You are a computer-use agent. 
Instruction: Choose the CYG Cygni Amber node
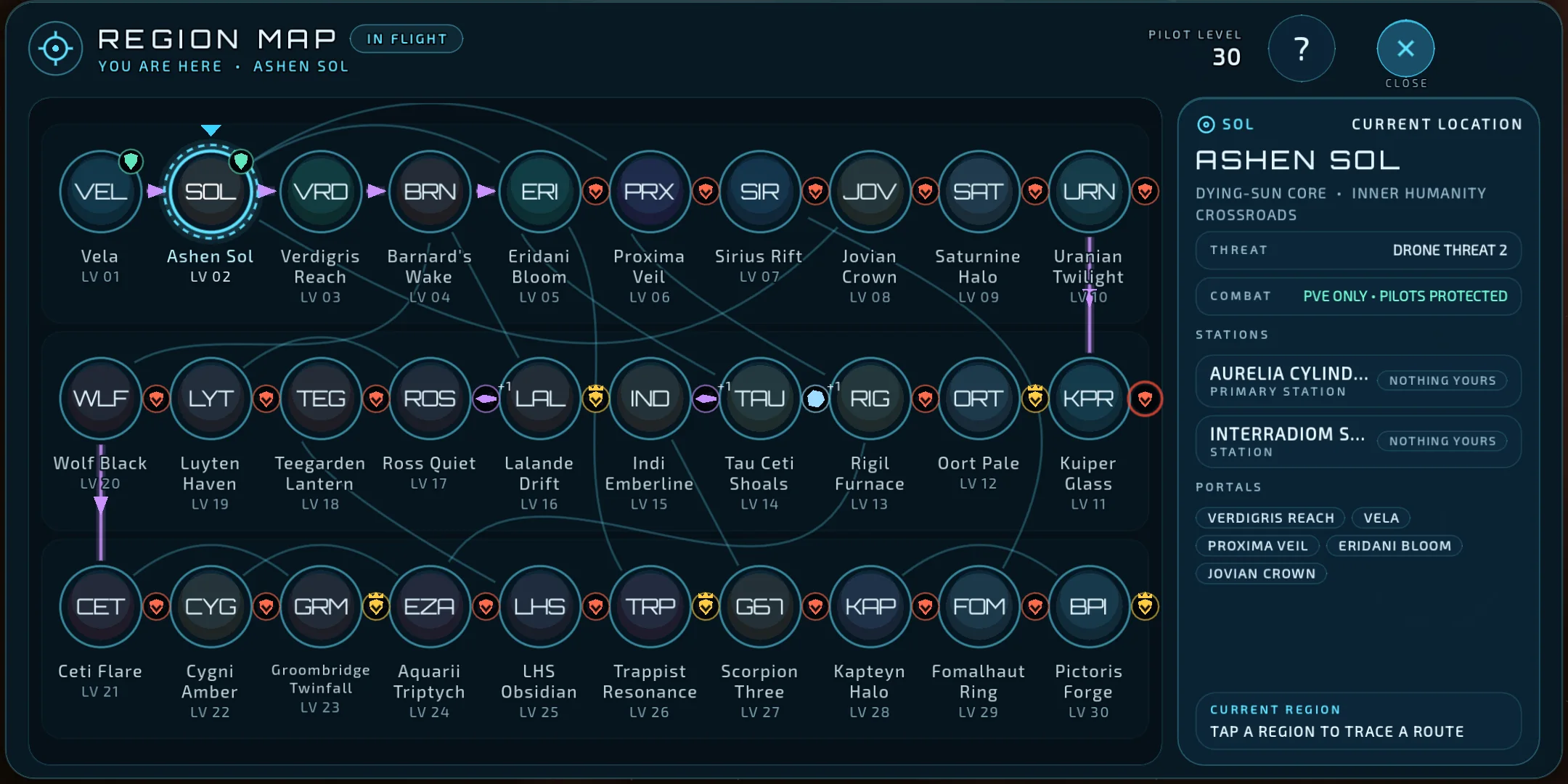click(x=211, y=606)
